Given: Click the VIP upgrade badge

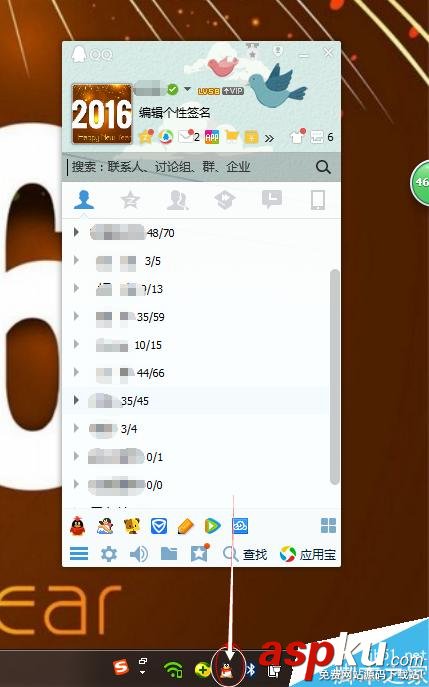Looking at the screenshot, I should (233, 91).
